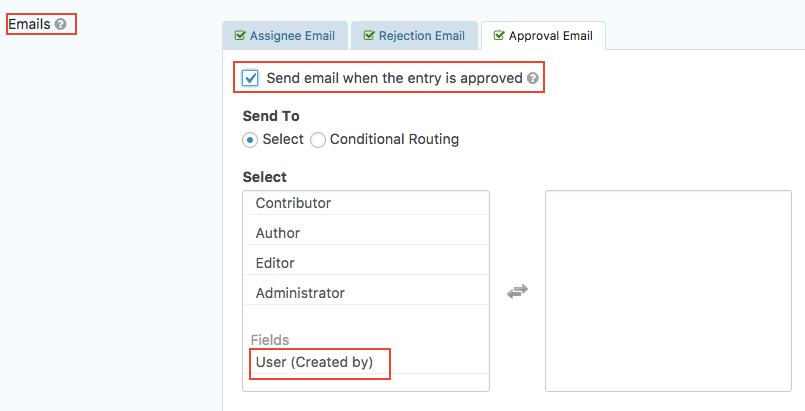Click help icon beside approval email checkbox
805x411 pixels.
[x=533, y=78]
